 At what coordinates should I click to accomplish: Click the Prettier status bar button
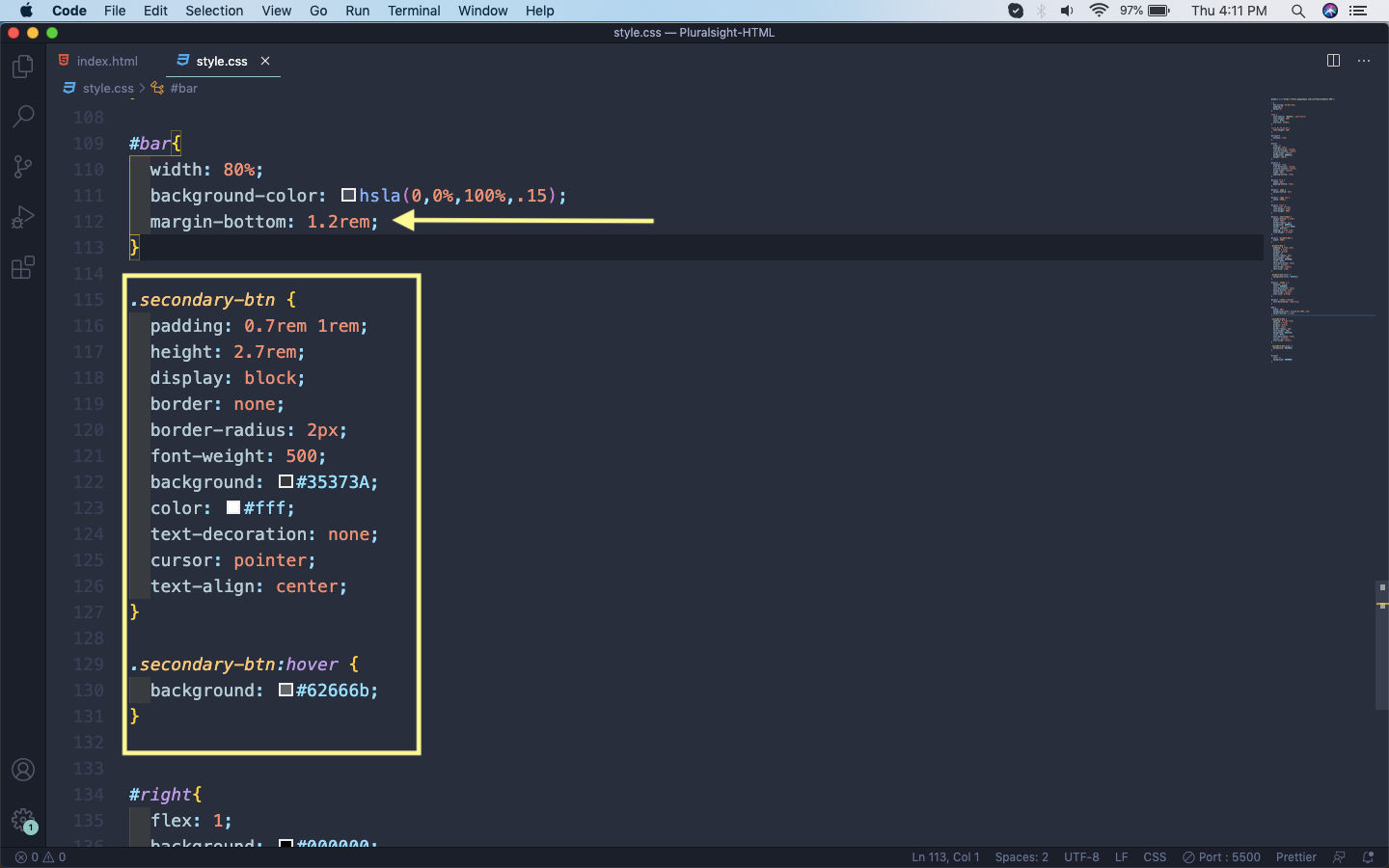click(x=1295, y=856)
